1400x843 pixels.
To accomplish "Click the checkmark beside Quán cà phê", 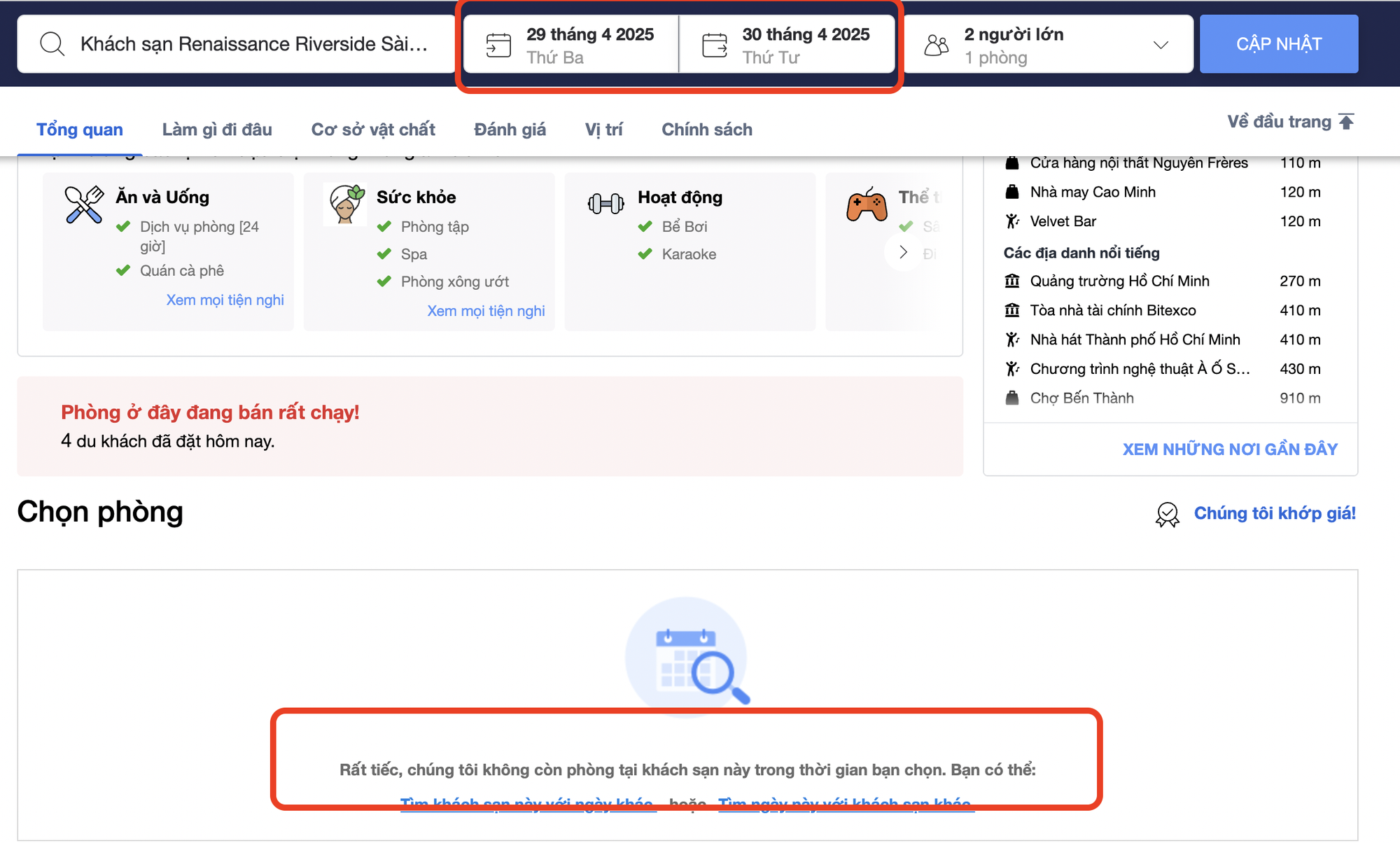I will point(123,270).
